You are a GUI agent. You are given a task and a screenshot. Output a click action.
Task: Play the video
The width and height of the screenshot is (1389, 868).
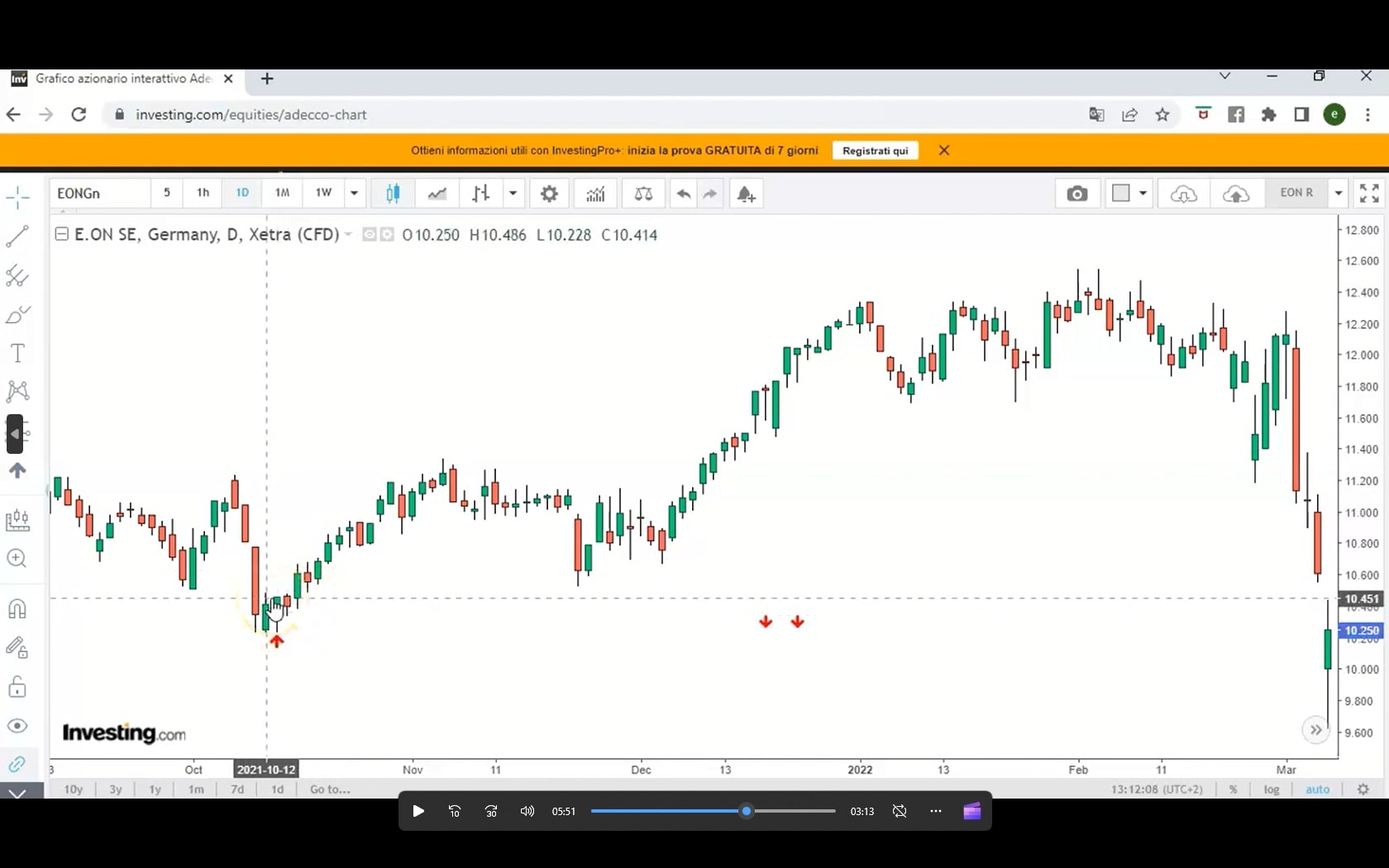point(418,811)
